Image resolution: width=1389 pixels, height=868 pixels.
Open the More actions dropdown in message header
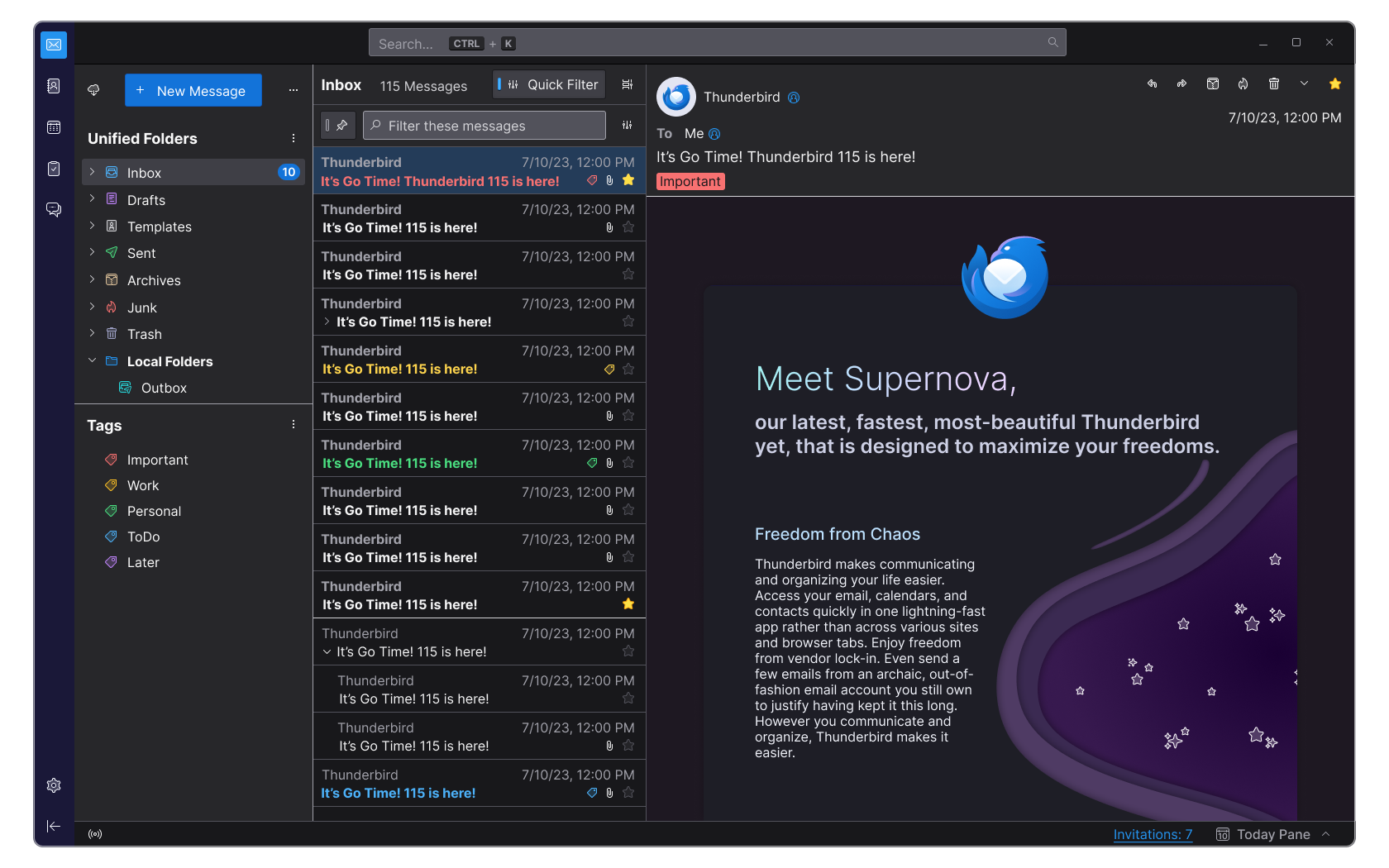(1304, 83)
